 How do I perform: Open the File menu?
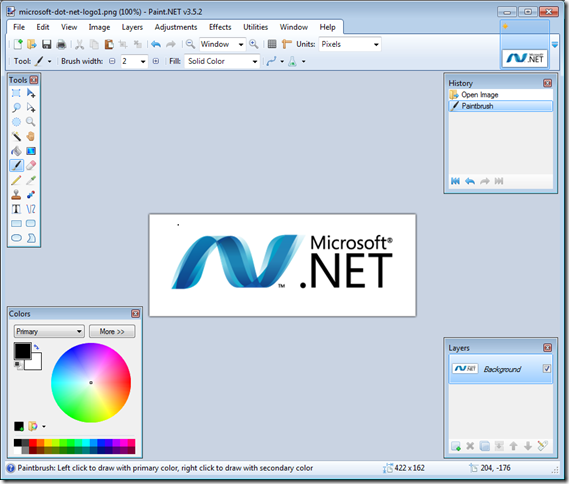19,27
